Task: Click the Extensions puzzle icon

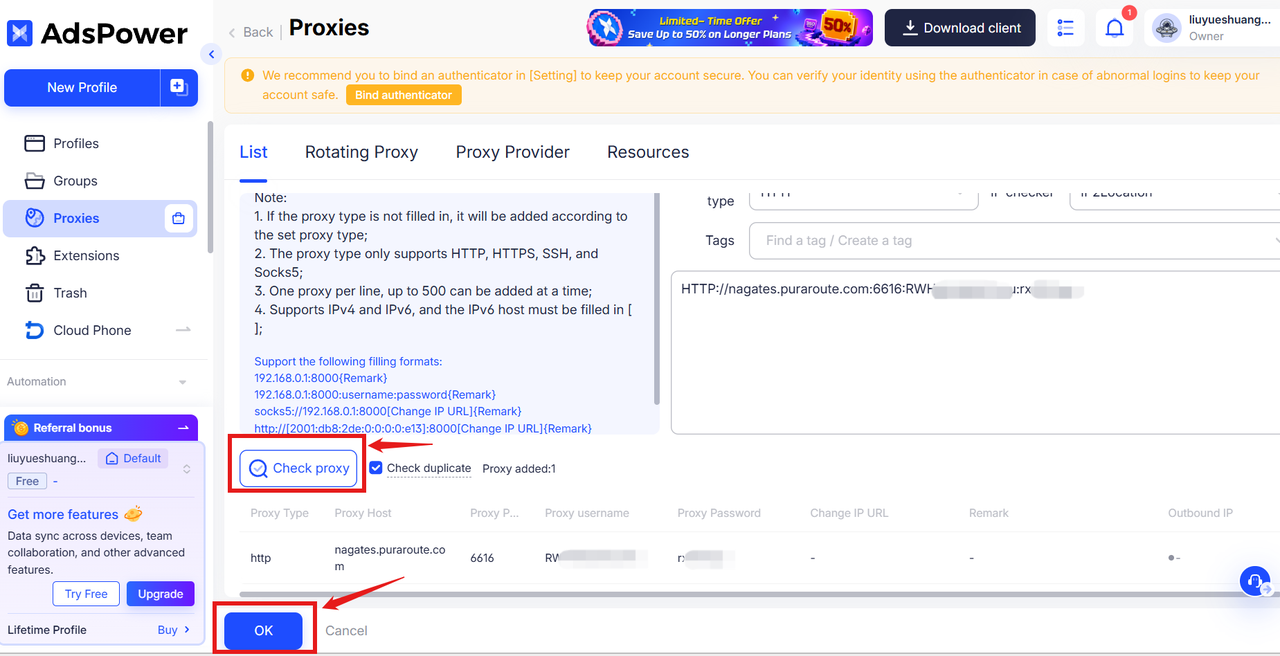Action: [35, 255]
